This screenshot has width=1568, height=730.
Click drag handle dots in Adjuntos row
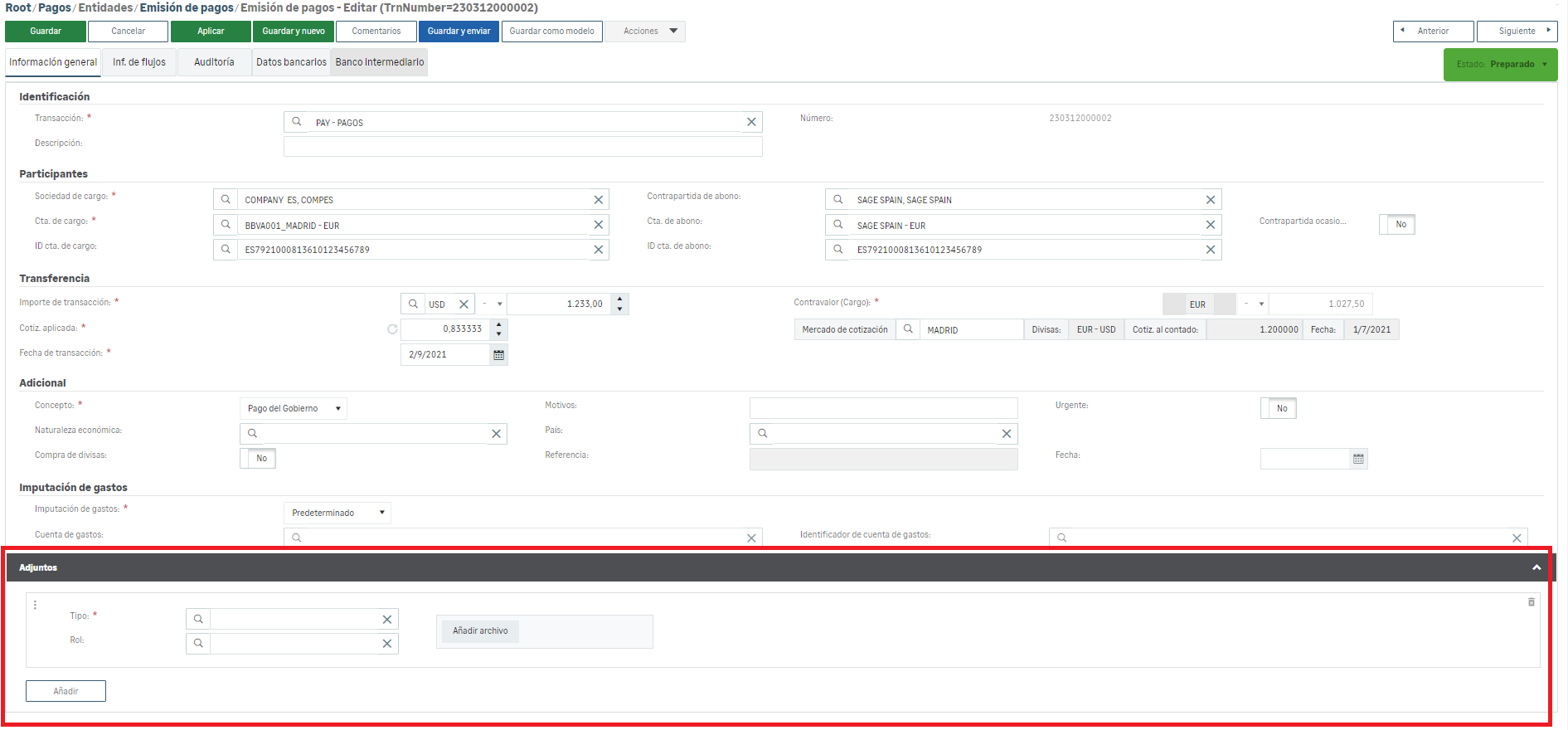35,605
